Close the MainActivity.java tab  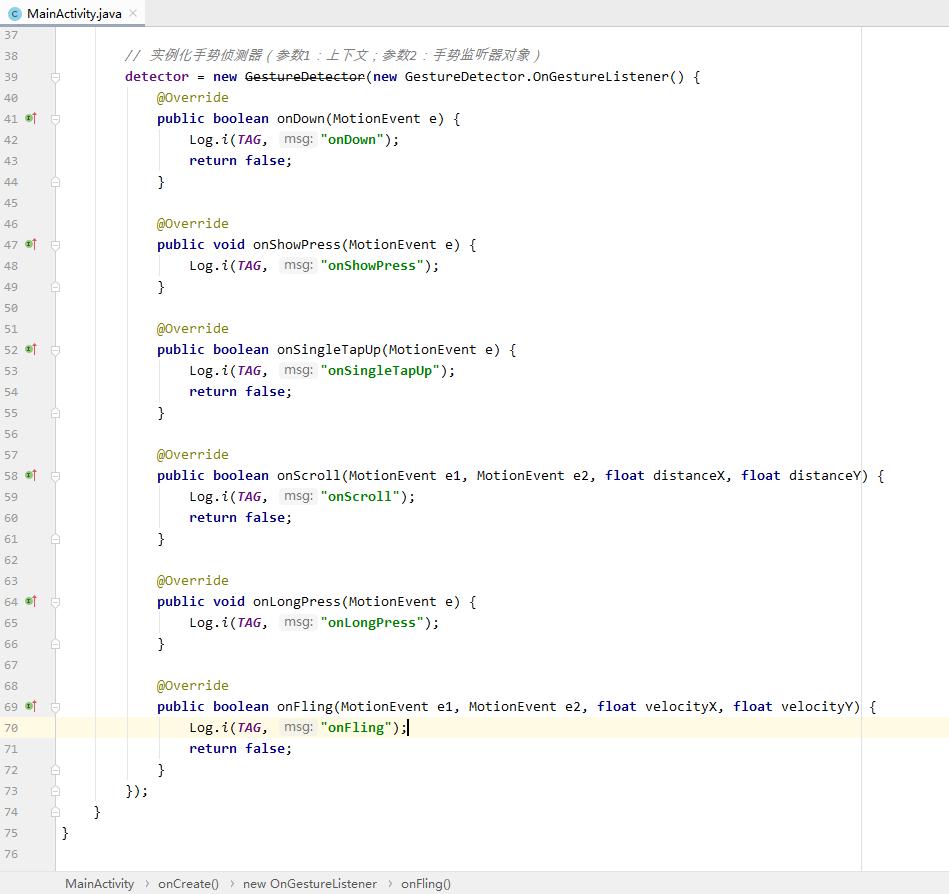point(133,13)
